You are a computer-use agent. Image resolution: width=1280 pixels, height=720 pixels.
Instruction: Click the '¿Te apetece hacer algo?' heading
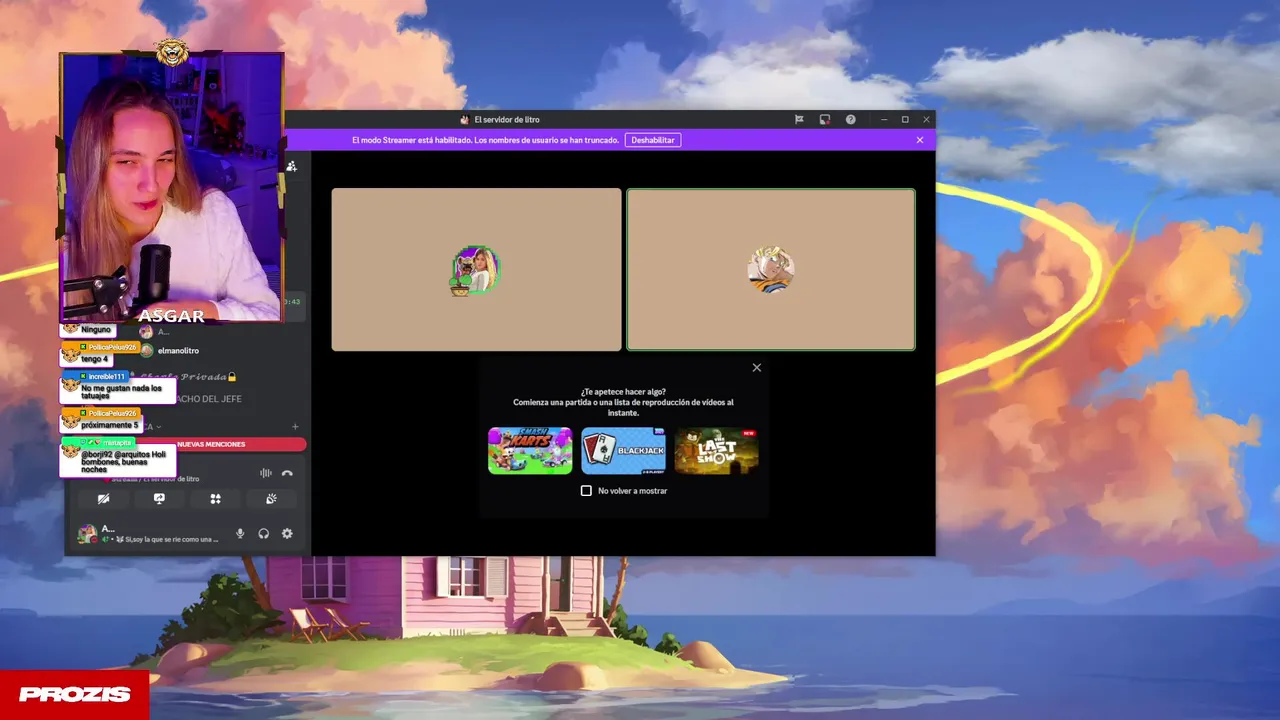click(623, 392)
